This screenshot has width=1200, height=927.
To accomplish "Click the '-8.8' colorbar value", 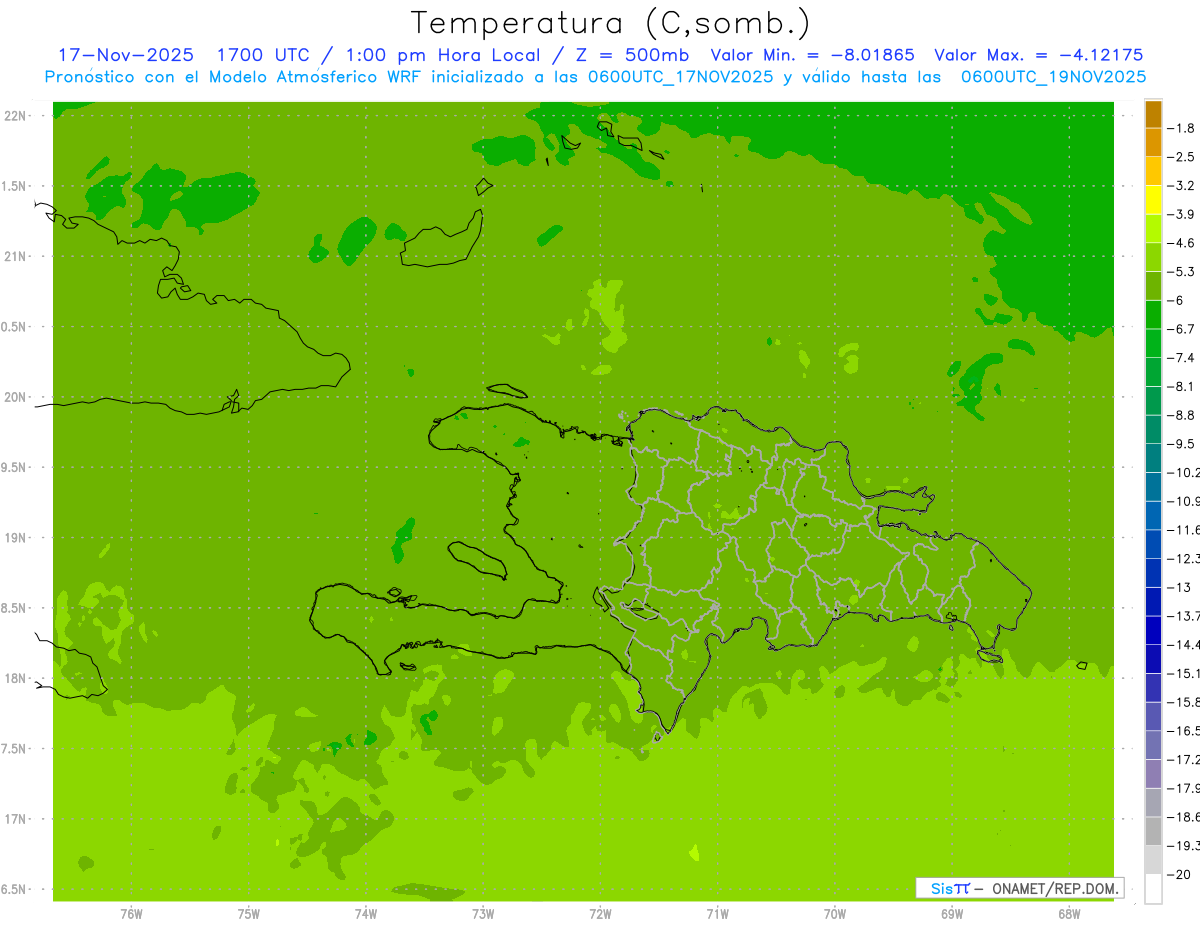I will [x=1181, y=415].
